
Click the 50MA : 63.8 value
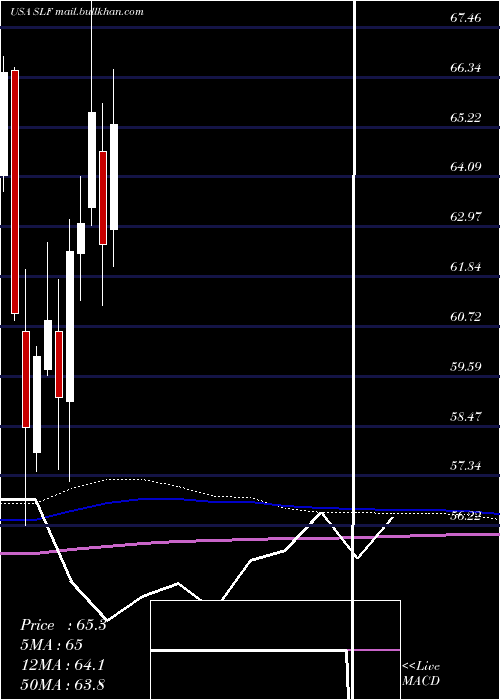(62, 684)
